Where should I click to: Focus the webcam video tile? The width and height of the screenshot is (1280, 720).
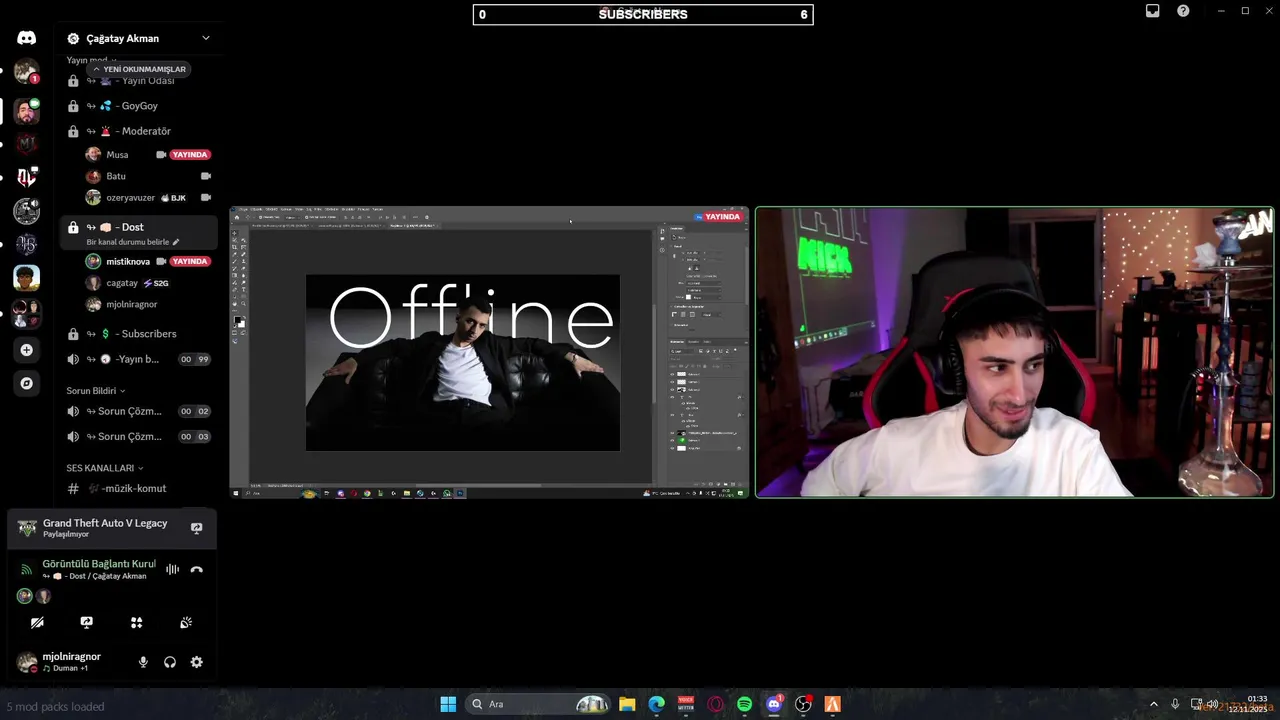click(1014, 352)
